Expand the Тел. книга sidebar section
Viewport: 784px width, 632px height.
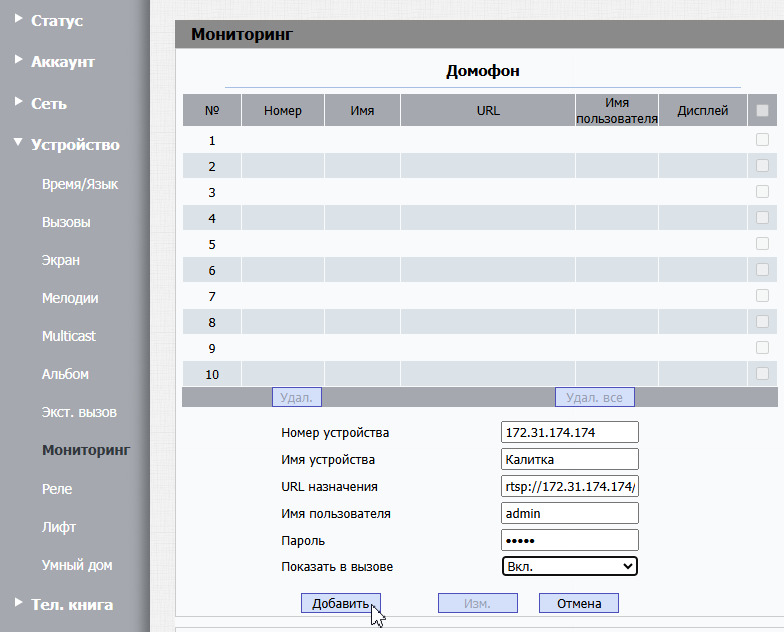click(71, 604)
